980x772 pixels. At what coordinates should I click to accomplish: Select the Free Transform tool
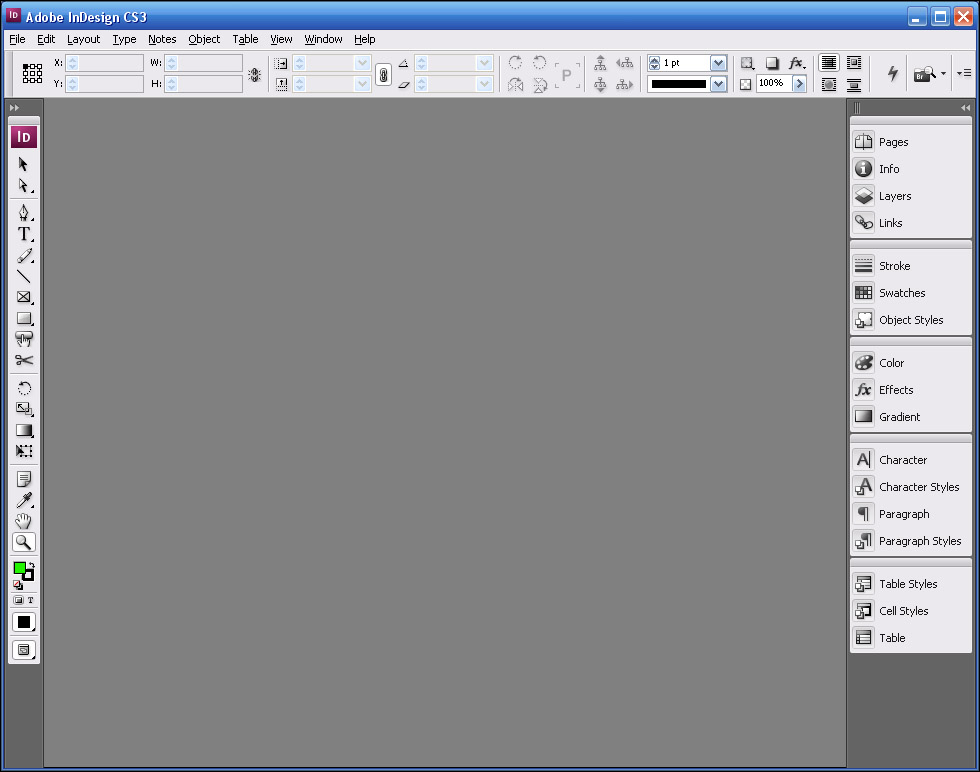coord(24,451)
